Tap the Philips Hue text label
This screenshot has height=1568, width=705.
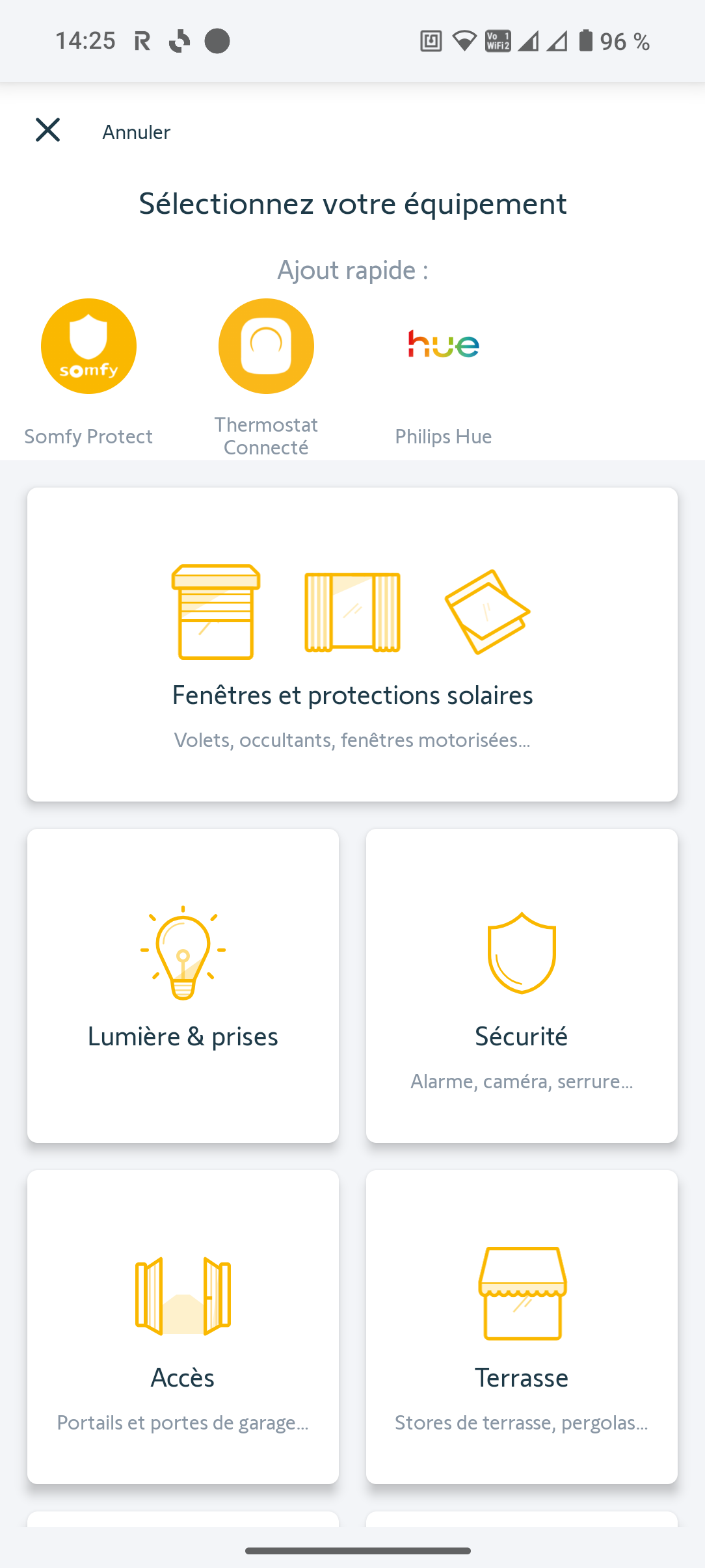[444, 436]
